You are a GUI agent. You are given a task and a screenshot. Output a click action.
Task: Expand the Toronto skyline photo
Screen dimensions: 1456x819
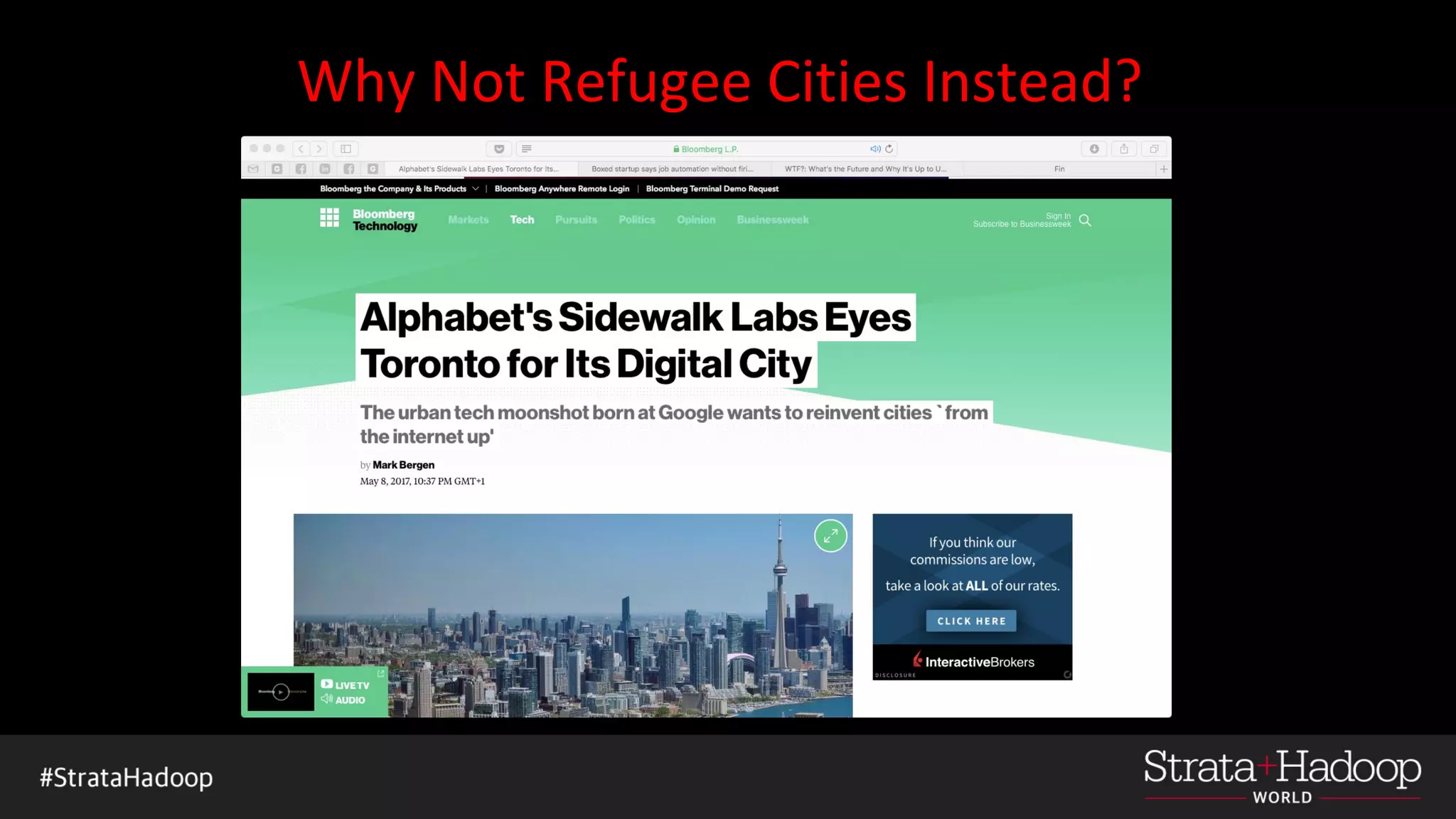[830, 536]
